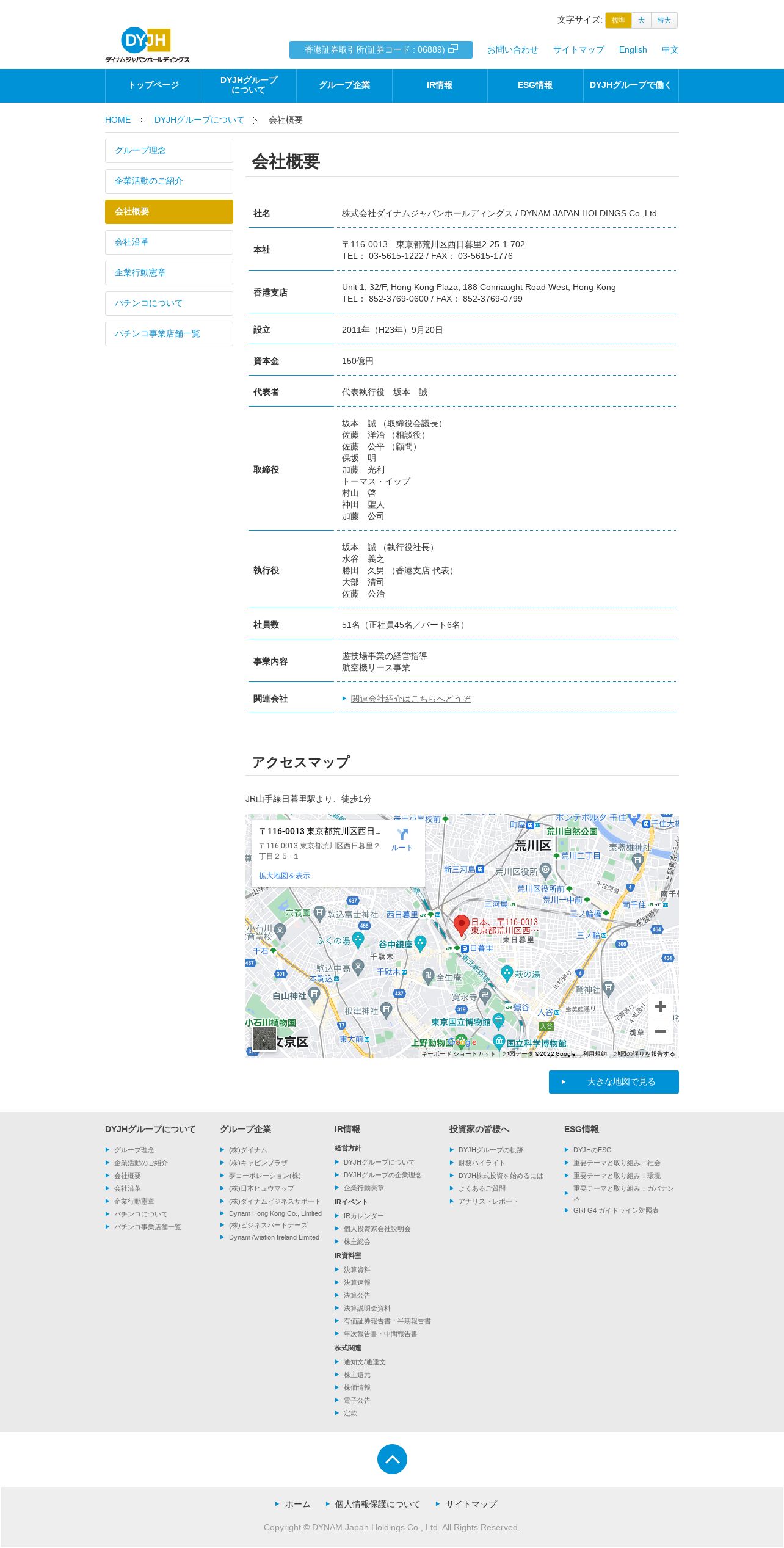Open footer 夢コーポレーション(株) link
784x1548 pixels.
(x=265, y=1176)
